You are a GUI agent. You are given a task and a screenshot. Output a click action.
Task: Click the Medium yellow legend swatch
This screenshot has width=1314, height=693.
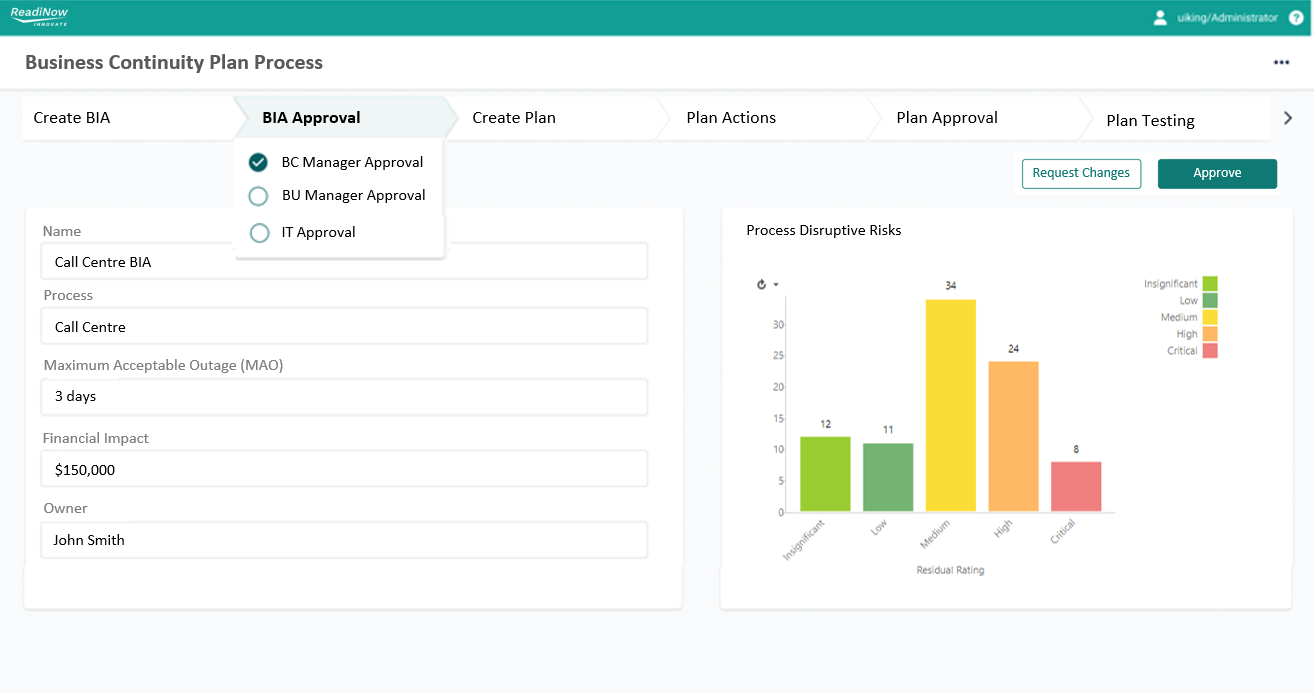[x=1210, y=317]
